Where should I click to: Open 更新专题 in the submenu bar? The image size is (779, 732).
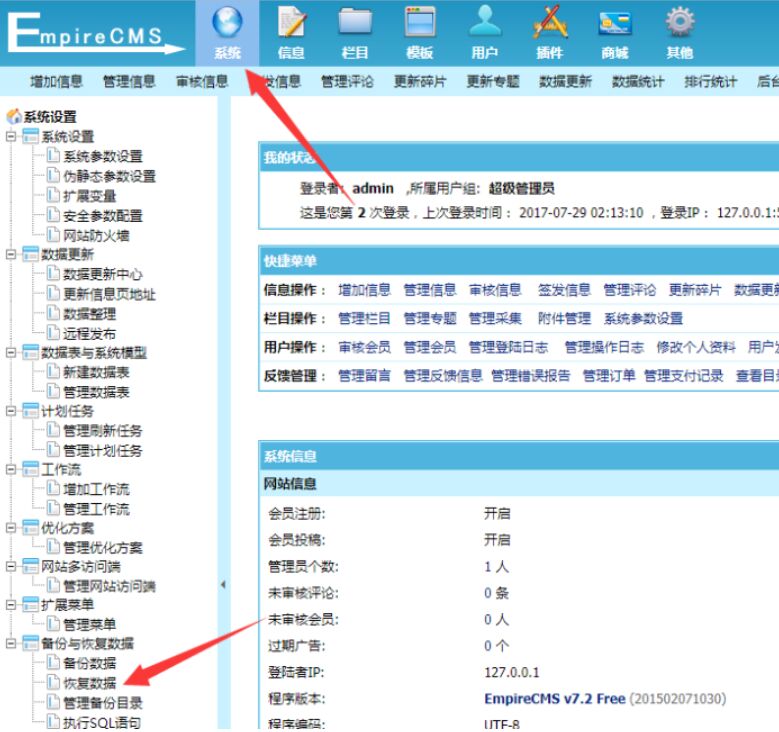(x=493, y=81)
